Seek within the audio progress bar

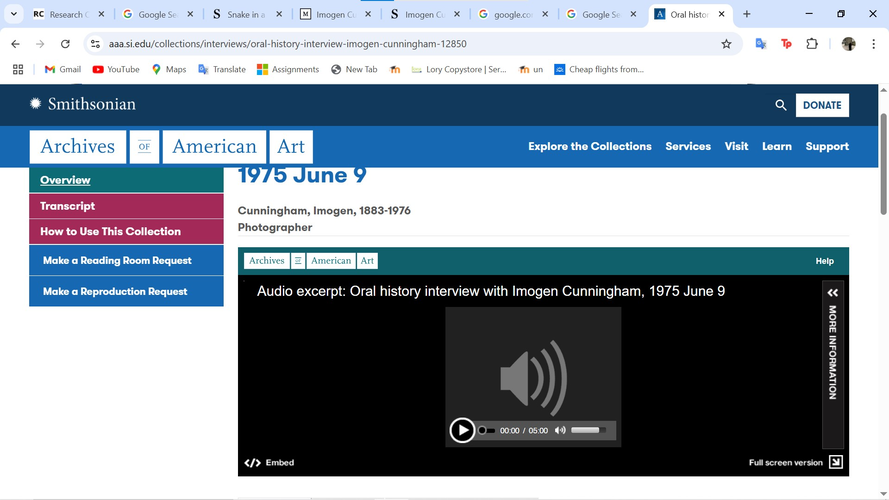(x=487, y=430)
